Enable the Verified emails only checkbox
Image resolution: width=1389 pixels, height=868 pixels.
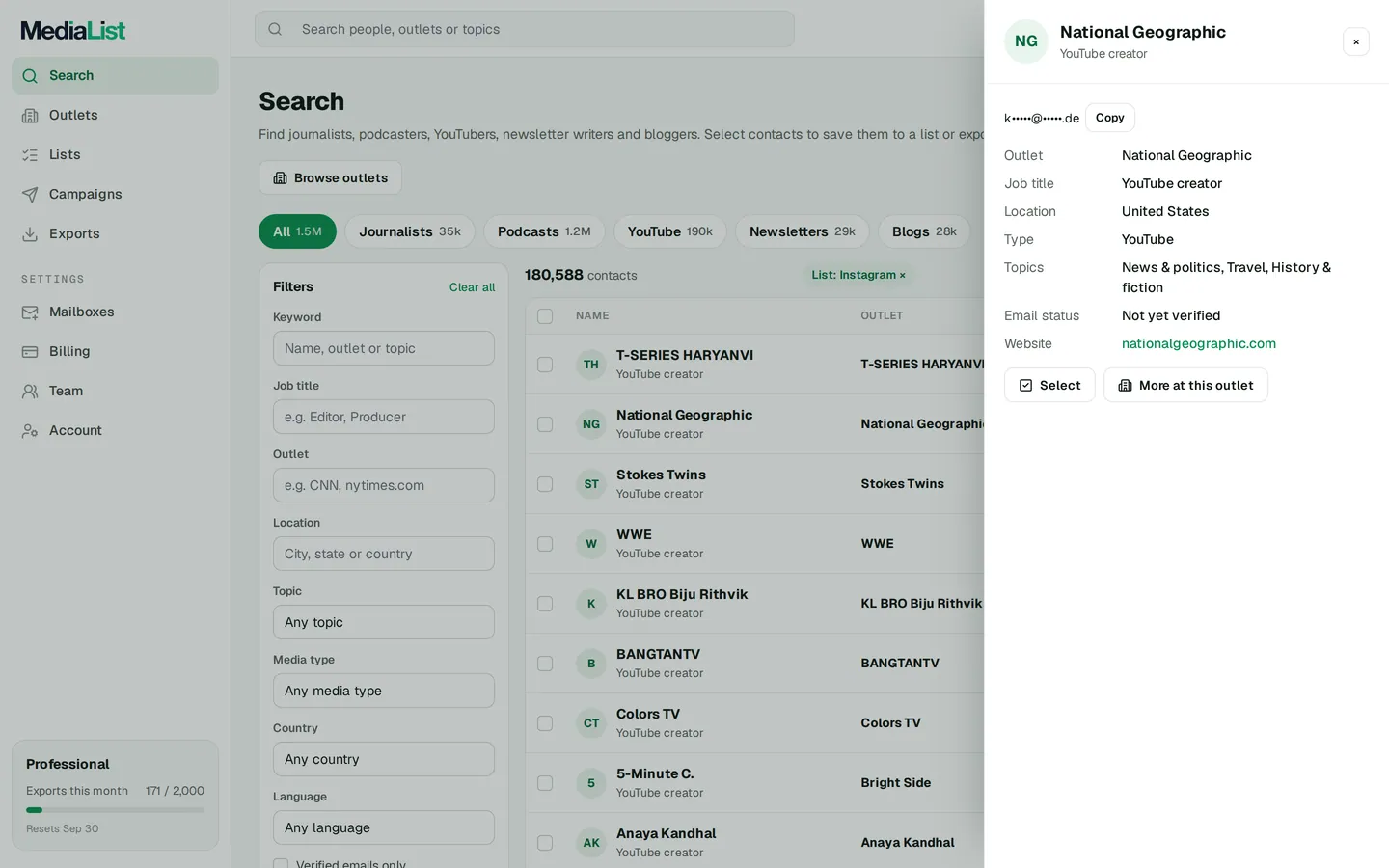(281, 864)
